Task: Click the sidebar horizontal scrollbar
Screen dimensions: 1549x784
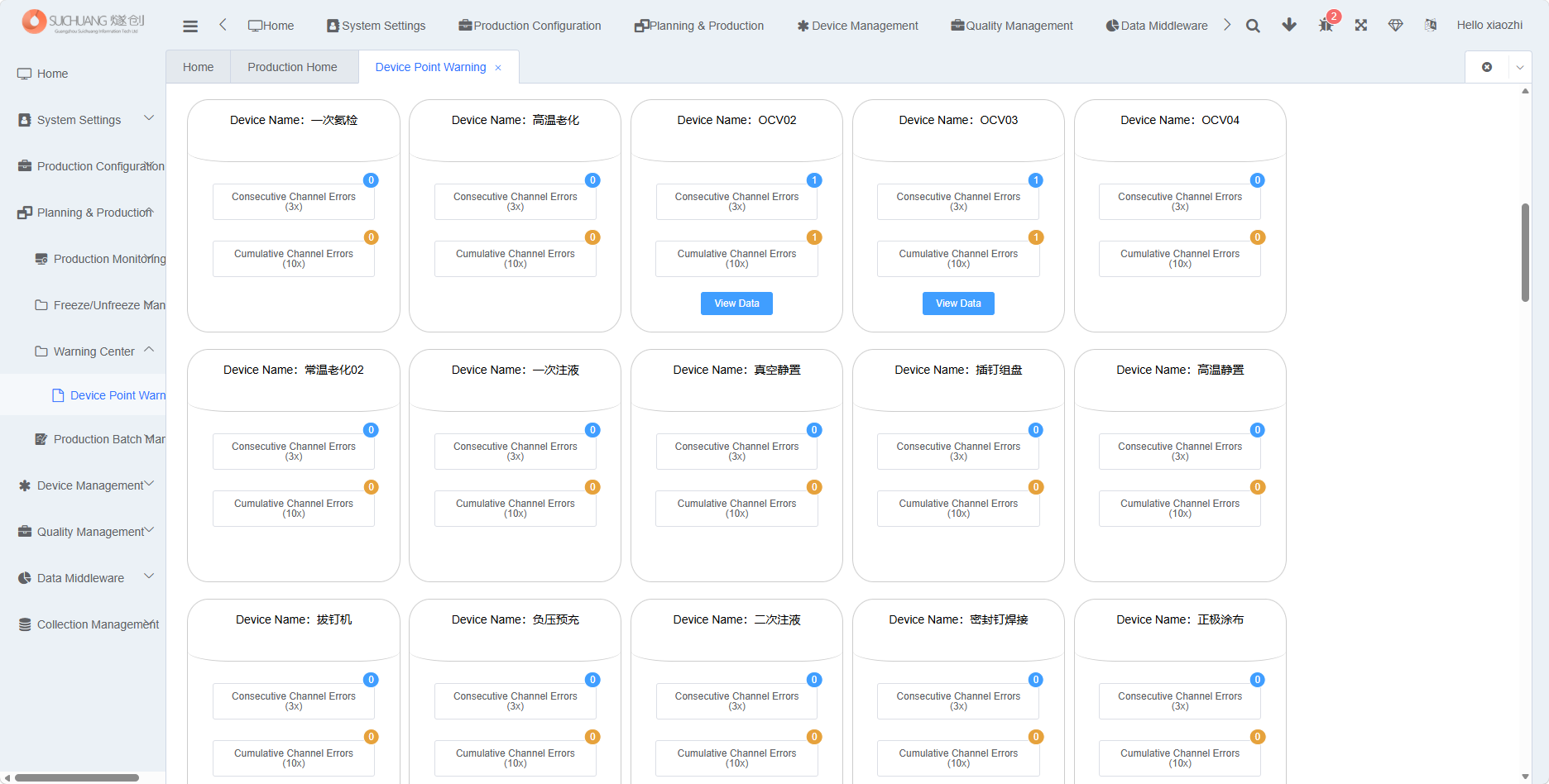Action: [x=77, y=777]
